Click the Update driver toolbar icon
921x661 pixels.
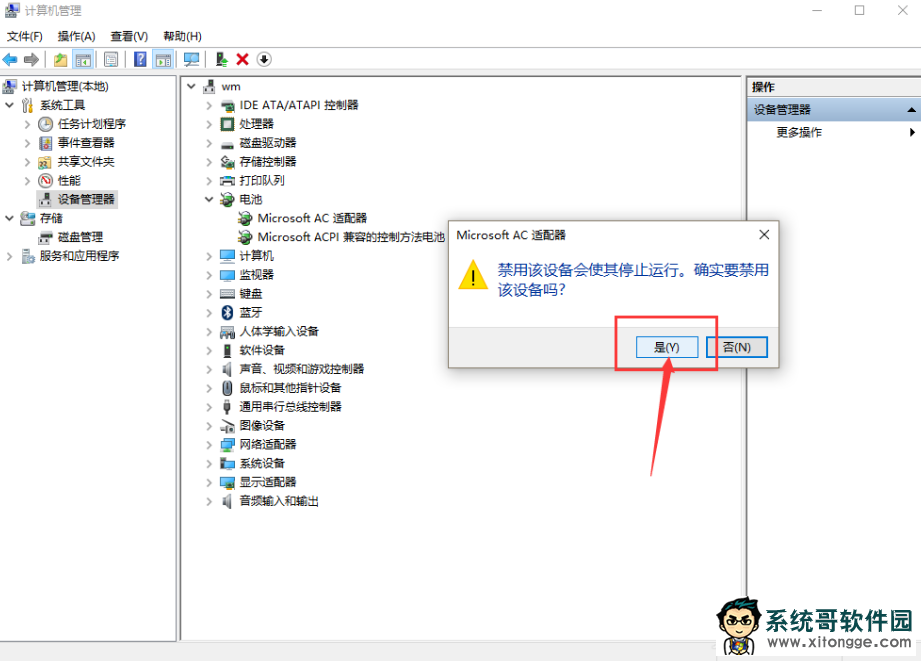223,58
